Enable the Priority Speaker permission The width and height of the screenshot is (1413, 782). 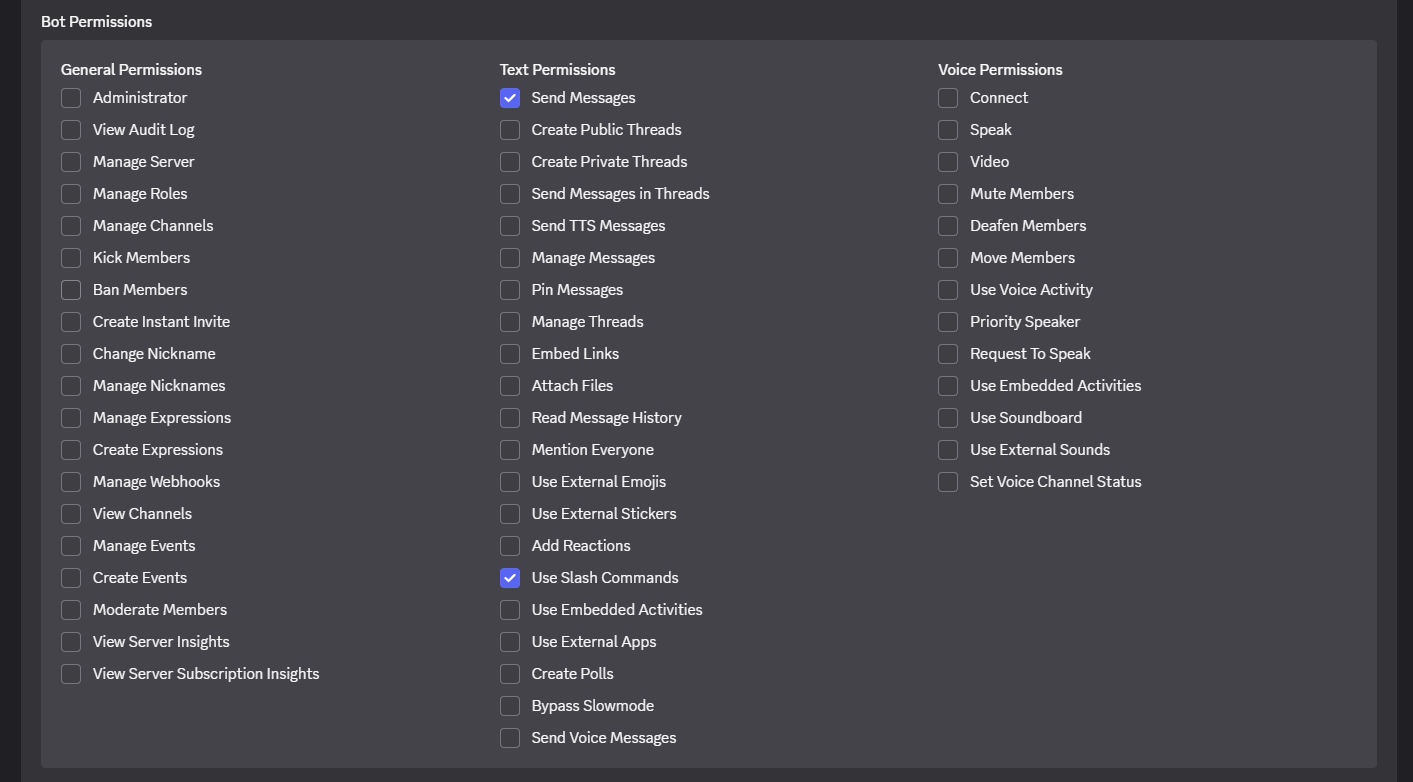pyautogui.click(x=947, y=321)
